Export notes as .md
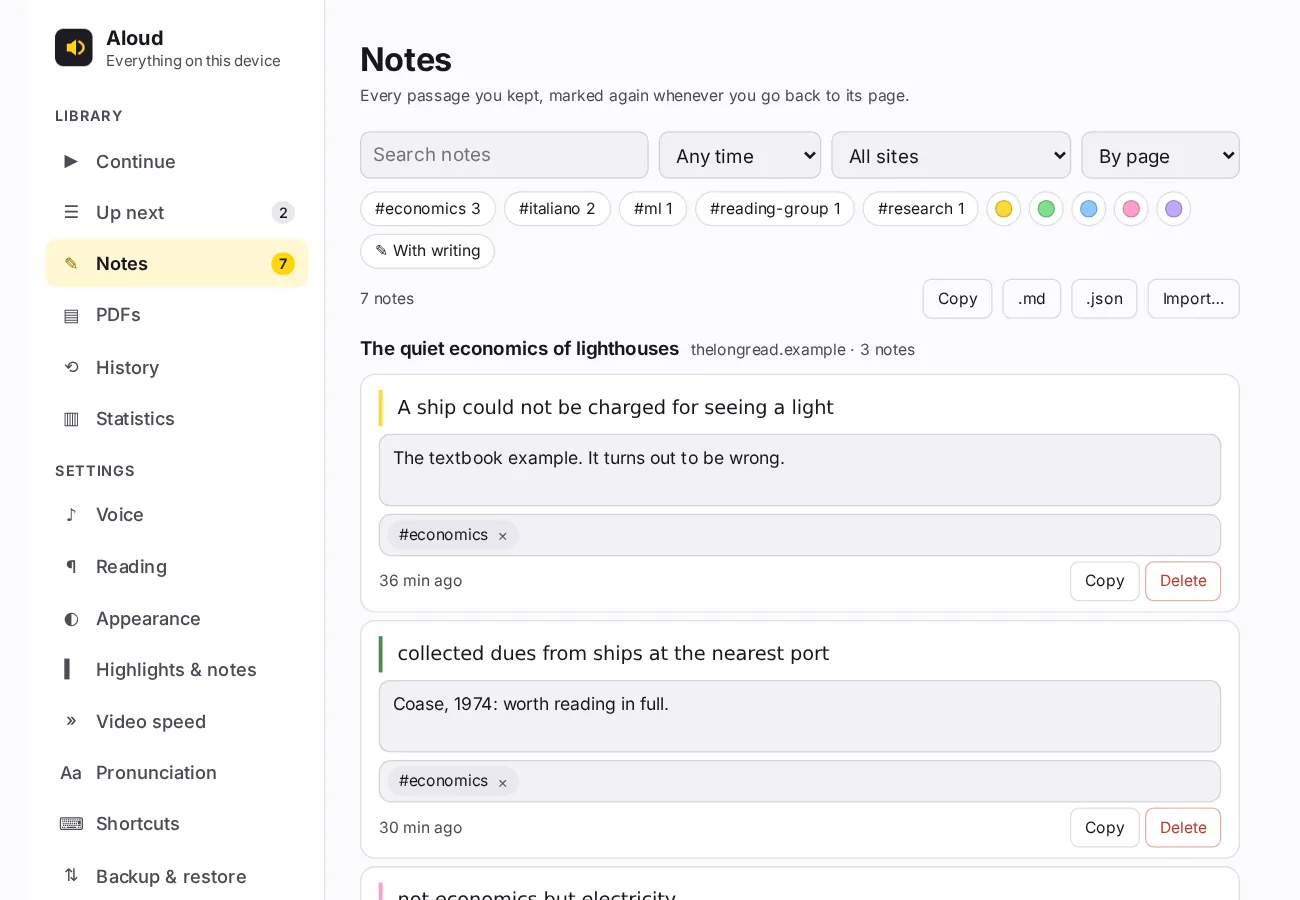 1032,299
